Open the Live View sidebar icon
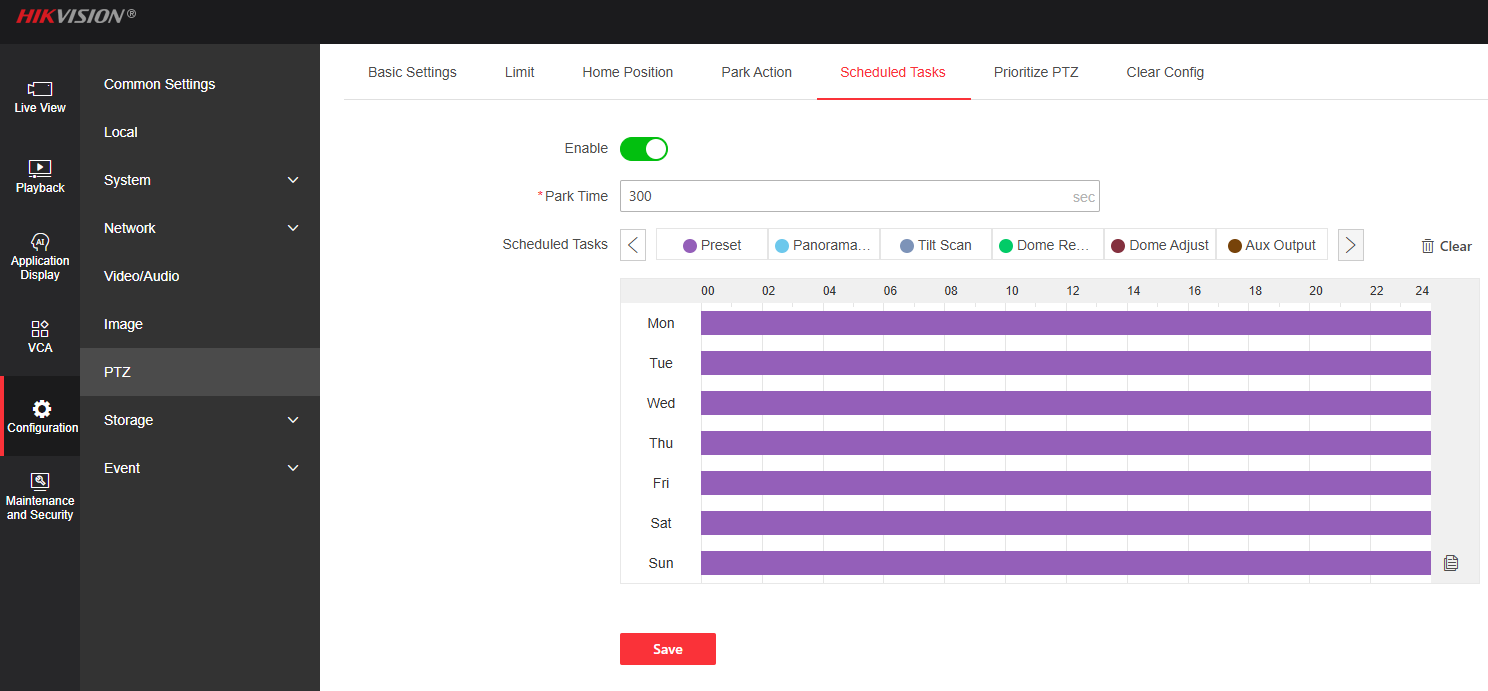 [x=40, y=89]
